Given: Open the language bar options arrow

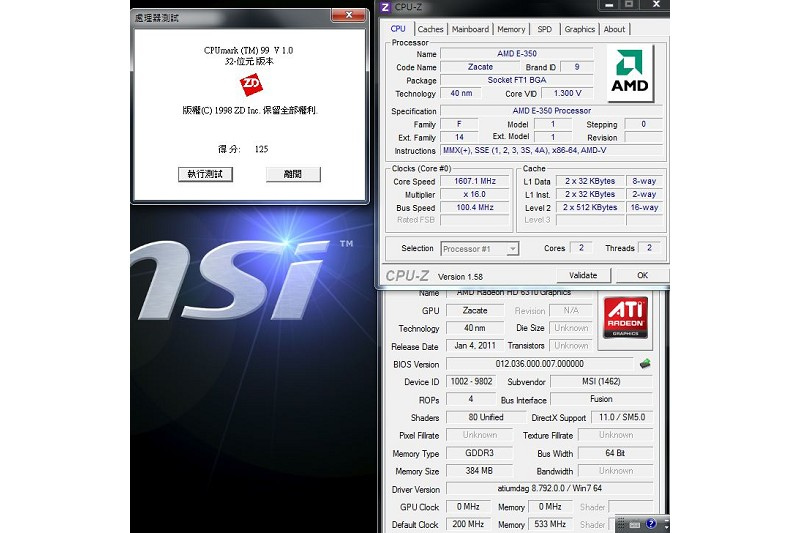Looking at the screenshot, I should [666, 528].
